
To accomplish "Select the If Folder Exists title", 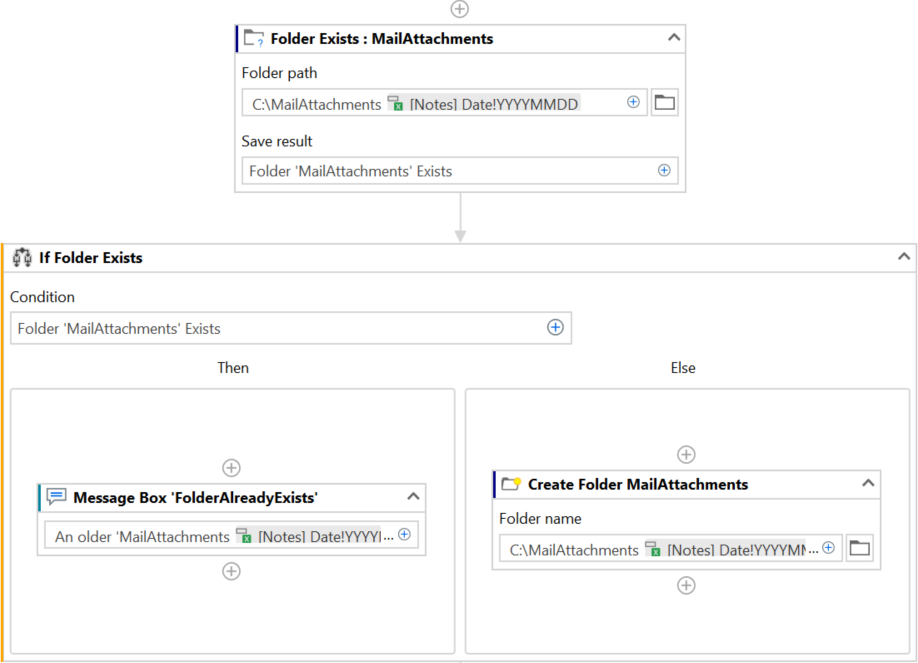I will (91, 258).
